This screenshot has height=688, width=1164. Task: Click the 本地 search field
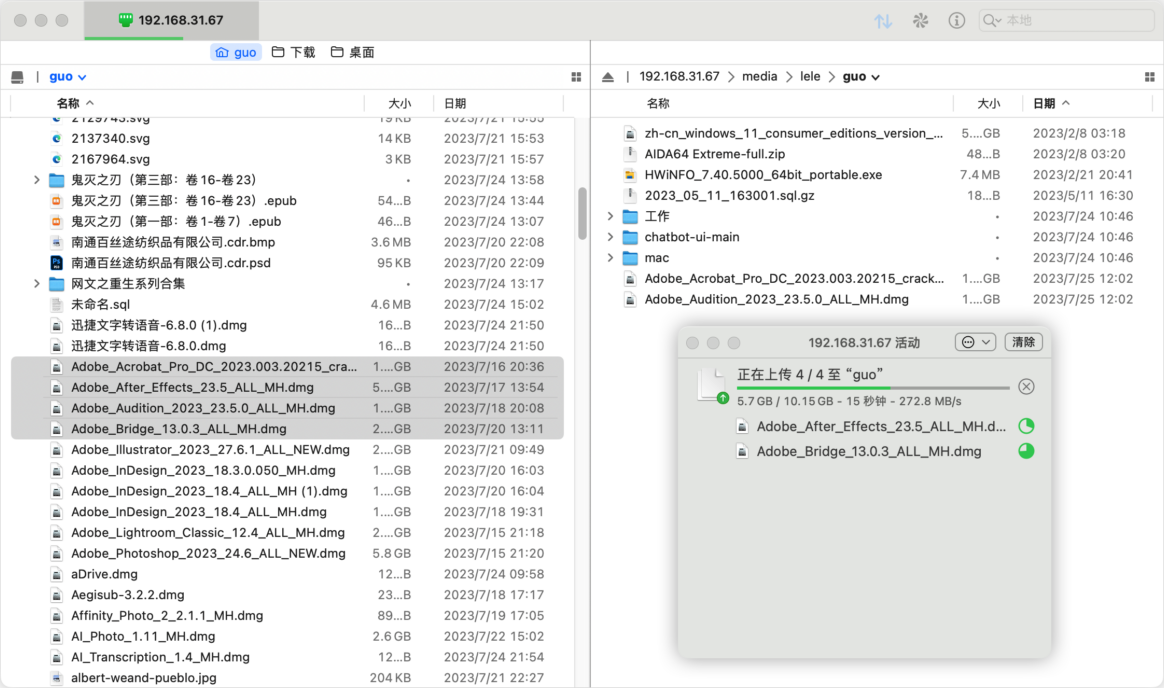(x=1066, y=21)
